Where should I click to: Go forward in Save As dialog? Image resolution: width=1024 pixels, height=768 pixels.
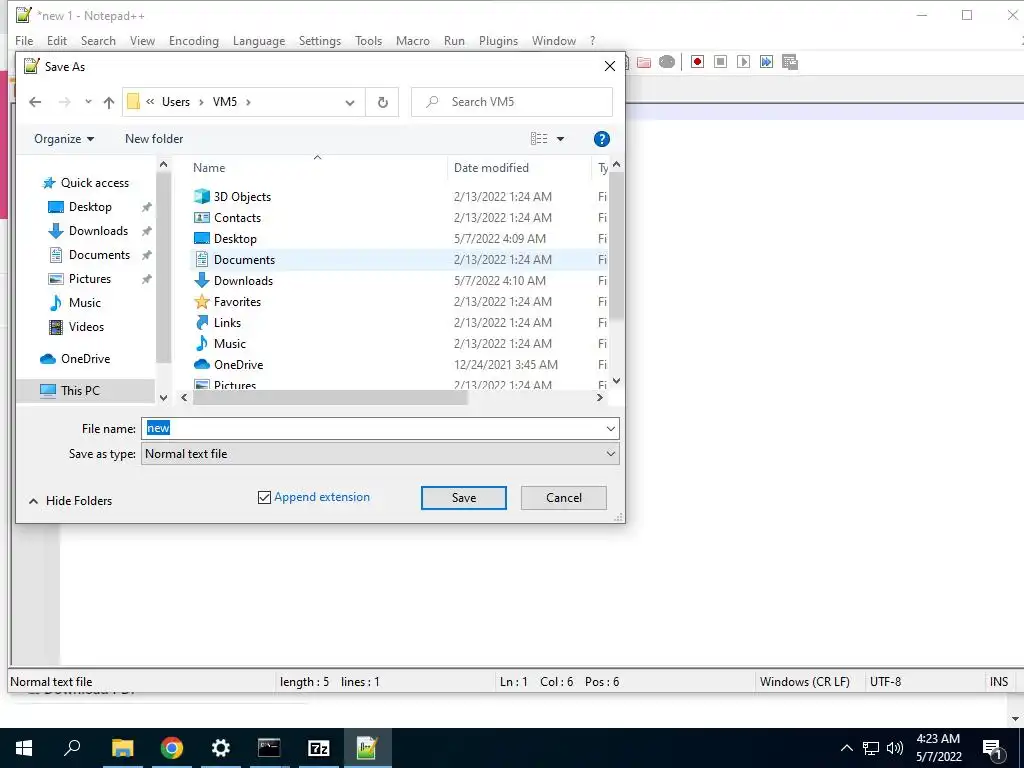click(x=64, y=102)
